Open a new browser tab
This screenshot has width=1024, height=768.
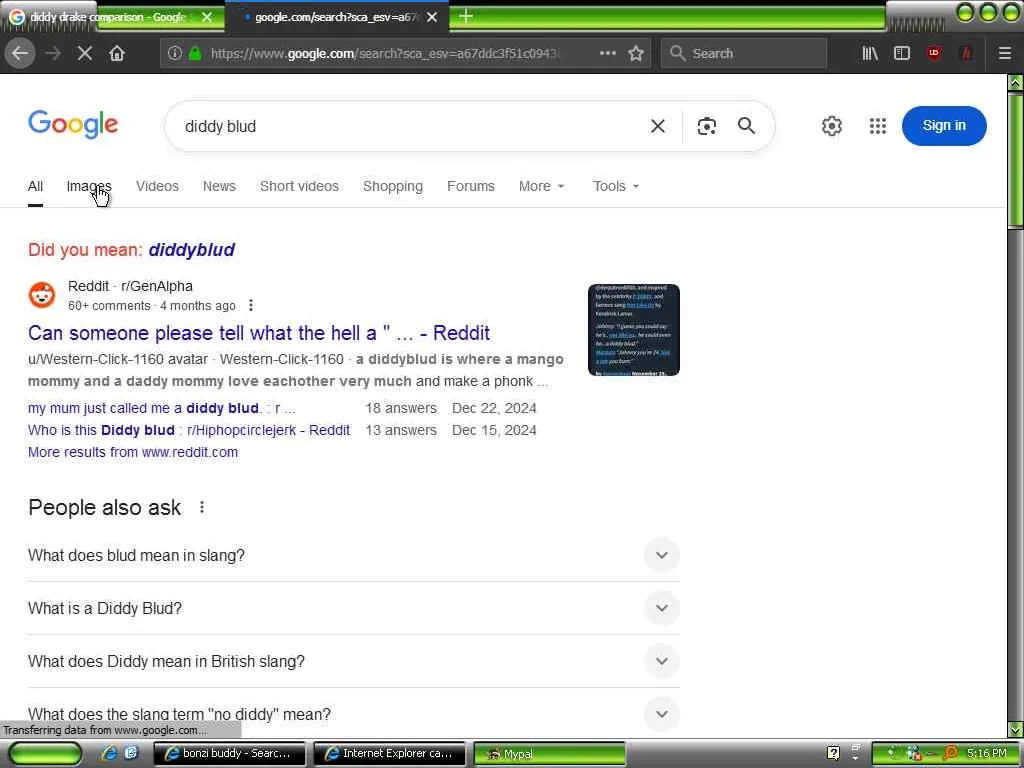point(466,16)
